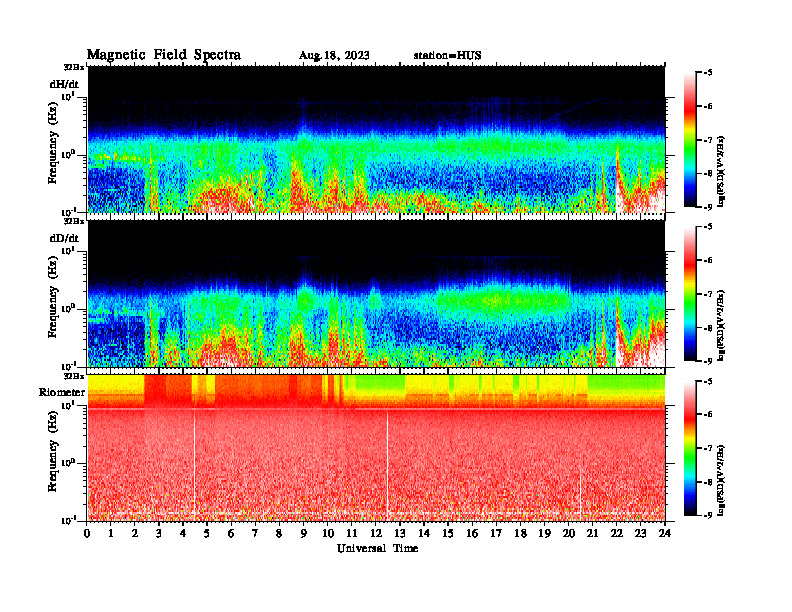Click the '-9' tick on dH/dt color bar
Screen dimensions: 792x612
coord(708,207)
